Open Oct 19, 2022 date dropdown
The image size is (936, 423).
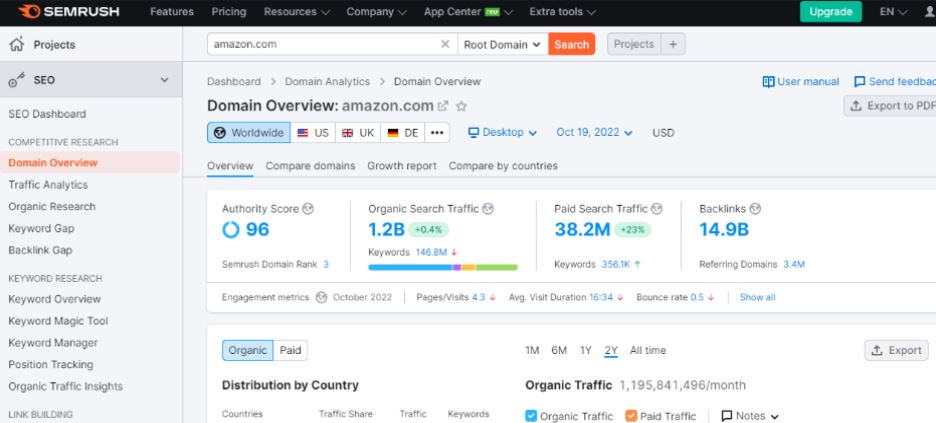tap(594, 132)
